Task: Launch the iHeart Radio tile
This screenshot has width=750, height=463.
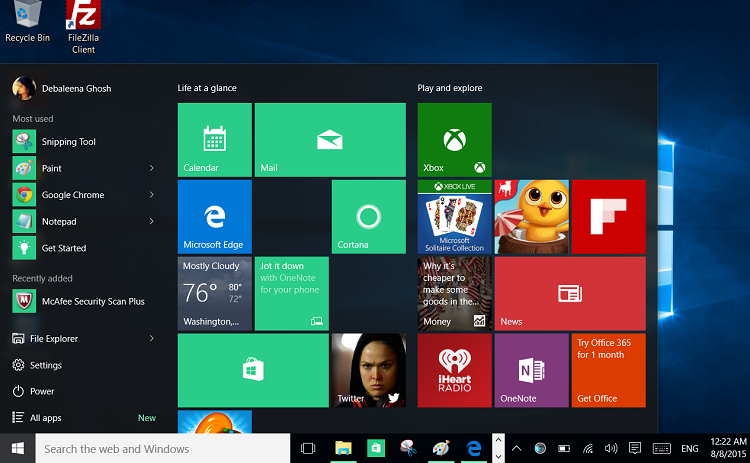Action: pos(454,371)
